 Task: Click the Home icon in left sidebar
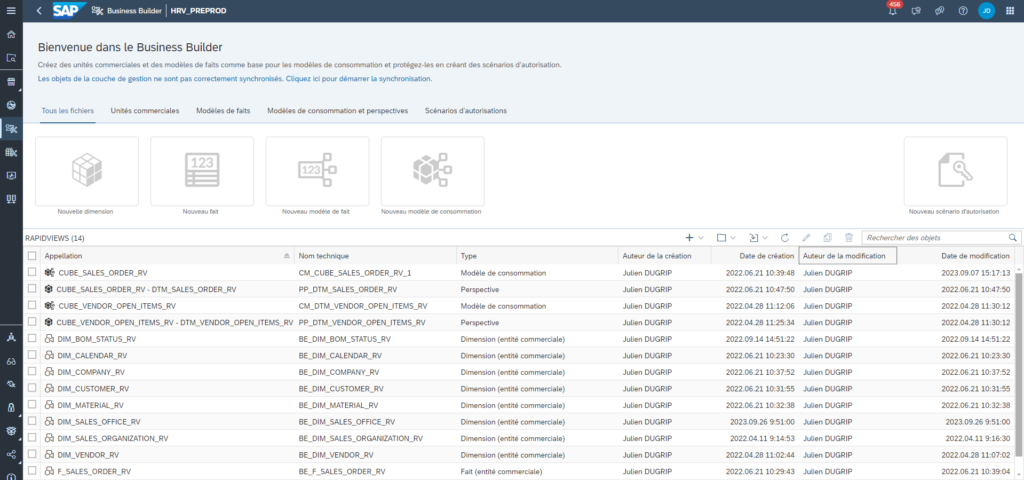[11, 34]
